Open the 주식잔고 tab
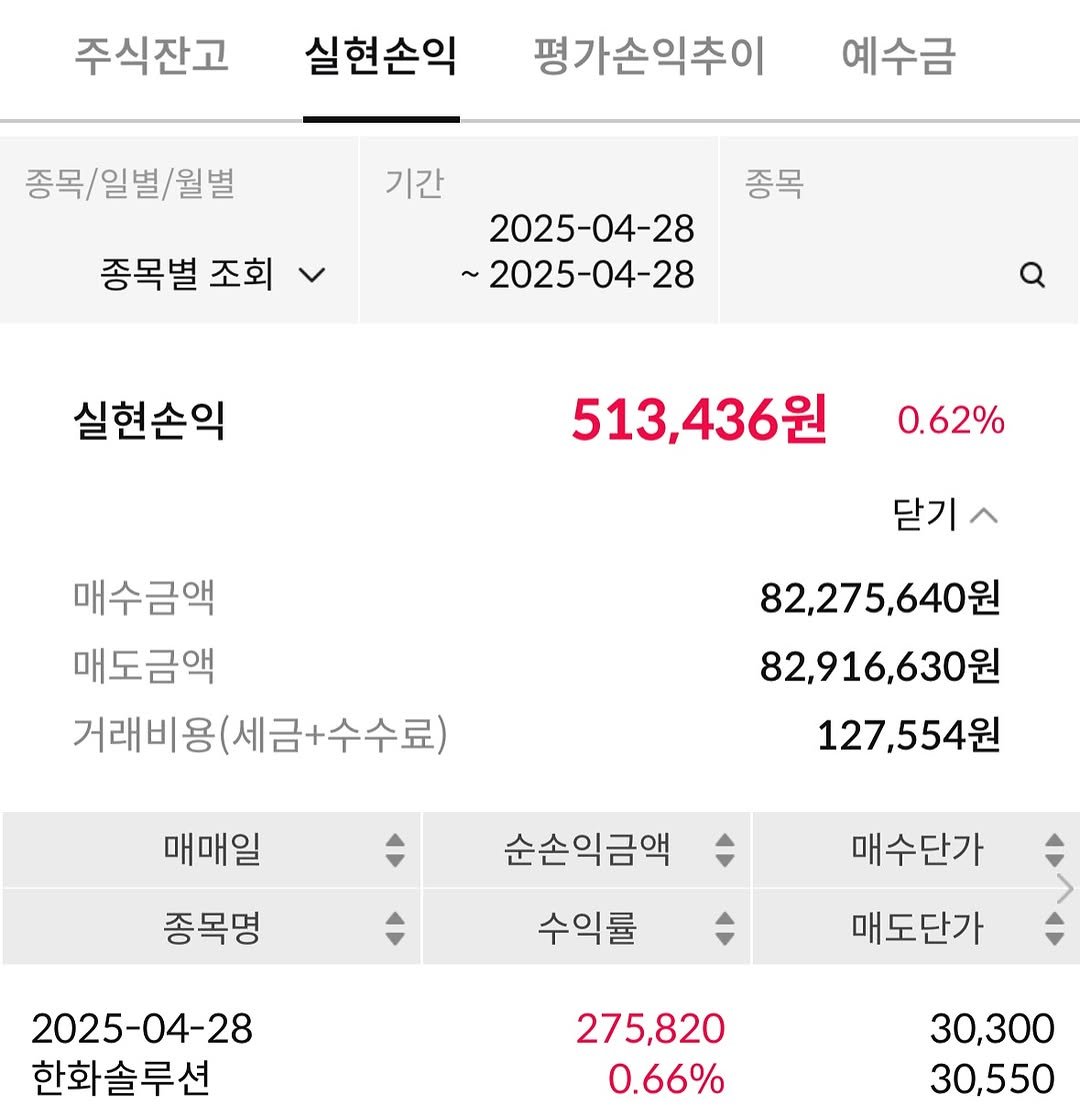Screen dimensions: 1080x1118 point(151,56)
